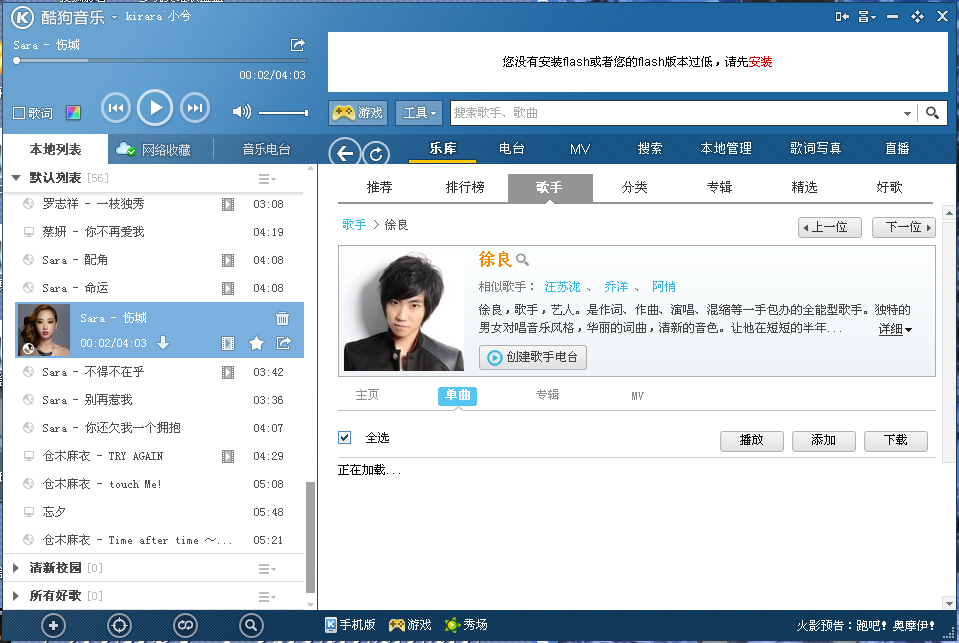The height and width of the screenshot is (643, 959).
Task: Go to the previous track
Action: coord(115,108)
